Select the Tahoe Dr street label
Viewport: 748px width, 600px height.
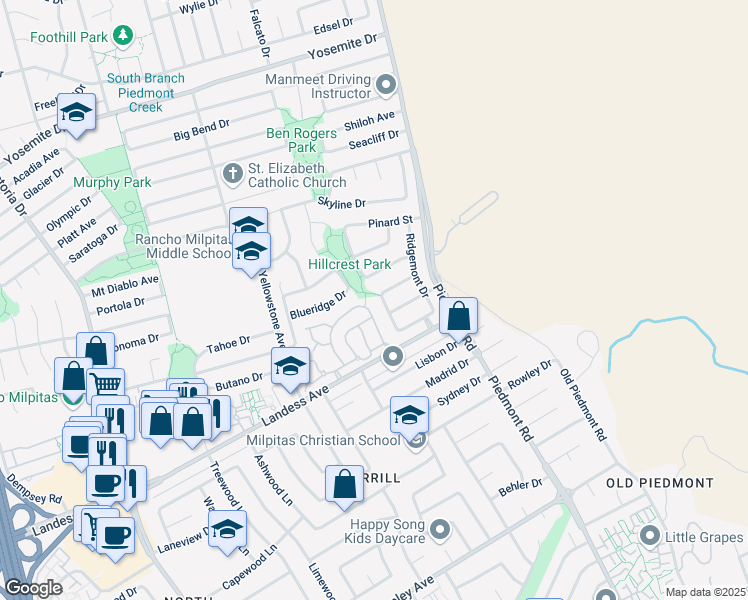[x=228, y=344]
